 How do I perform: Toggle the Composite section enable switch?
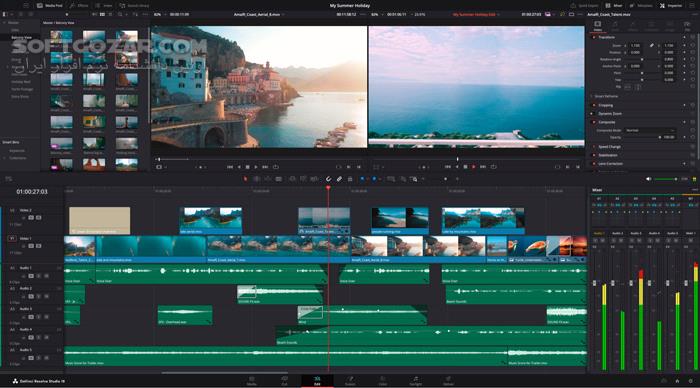tap(594, 122)
